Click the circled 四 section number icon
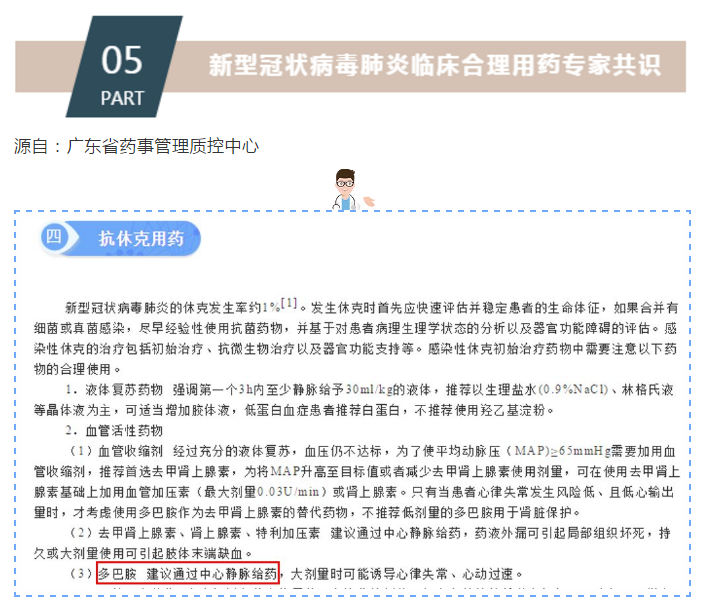Viewport: 701px width, 609px height. tap(54, 236)
